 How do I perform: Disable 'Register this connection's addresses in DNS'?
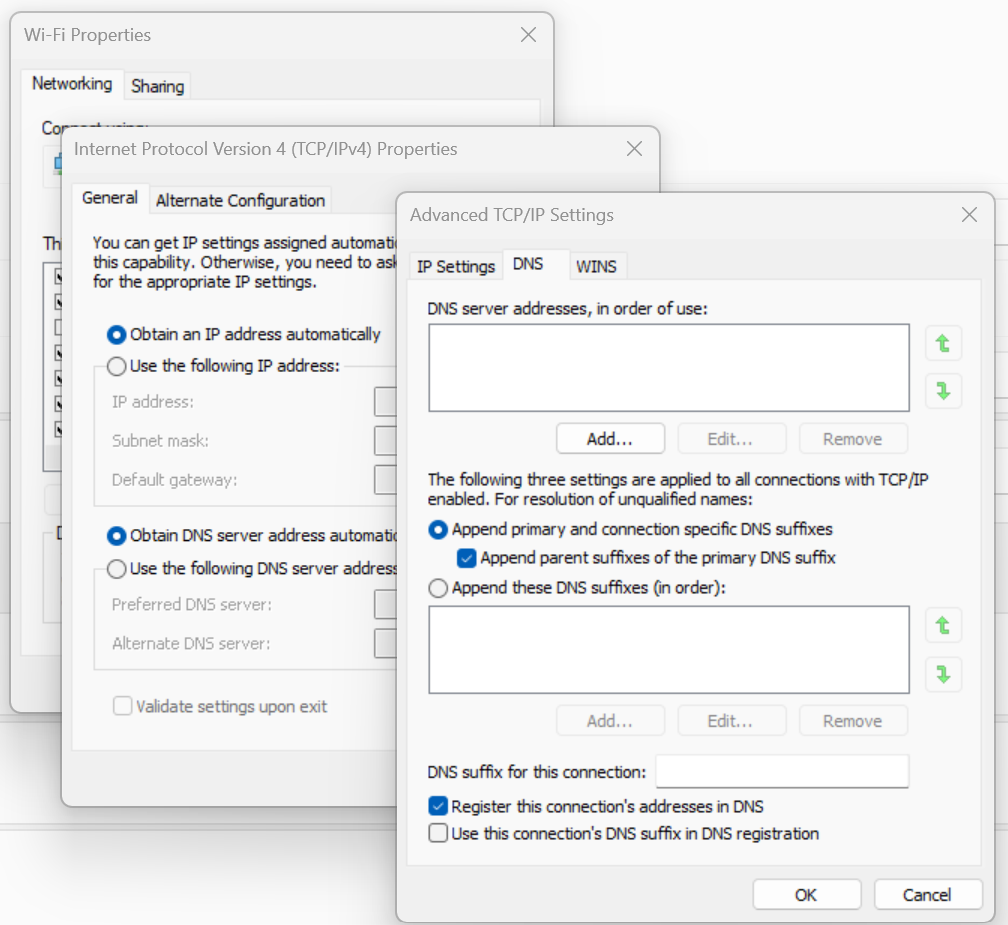tap(438, 806)
